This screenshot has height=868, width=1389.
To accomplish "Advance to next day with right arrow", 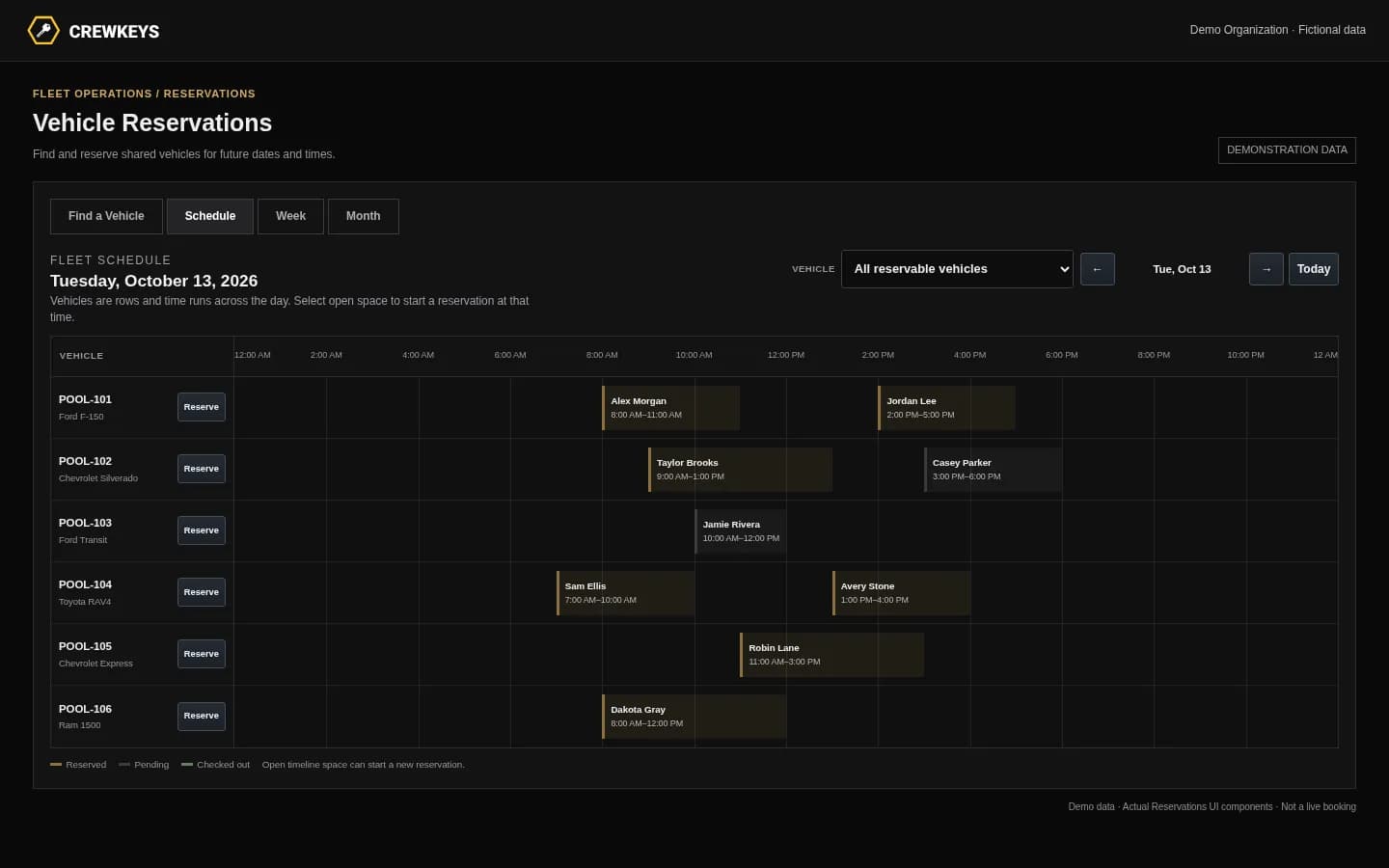I will [x=1266, y=269].
